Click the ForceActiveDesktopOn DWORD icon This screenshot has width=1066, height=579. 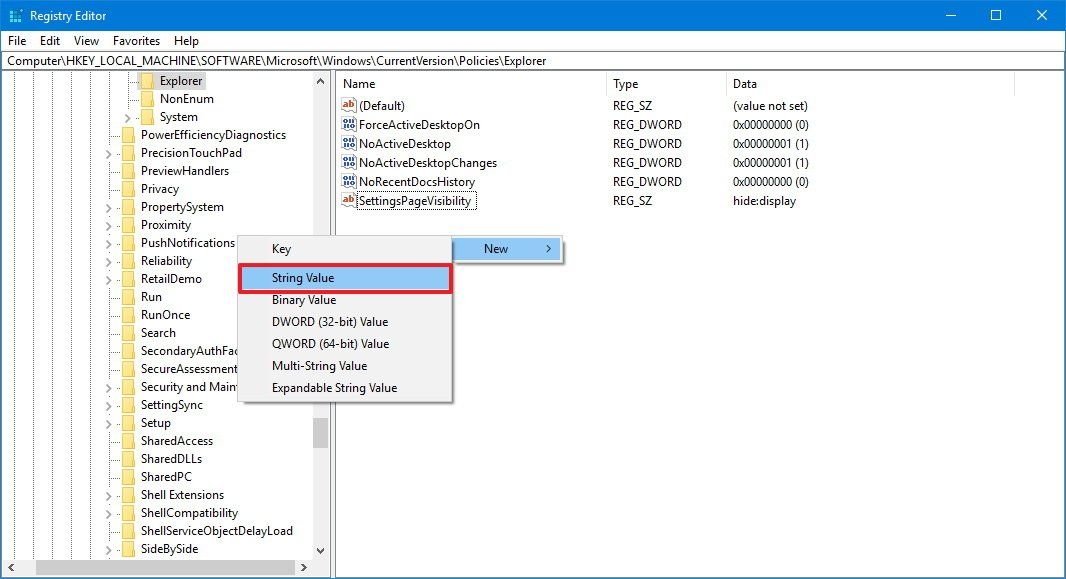tap(349, 124)
